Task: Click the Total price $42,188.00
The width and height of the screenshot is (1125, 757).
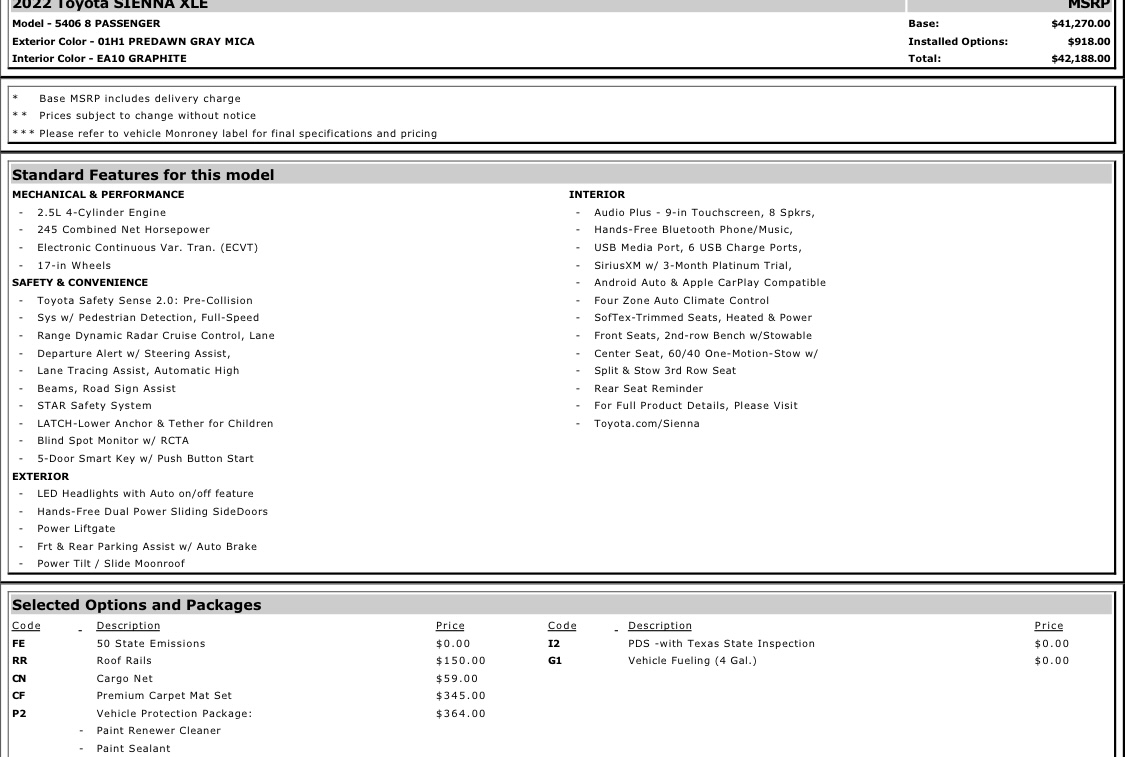Action: 1081,59
